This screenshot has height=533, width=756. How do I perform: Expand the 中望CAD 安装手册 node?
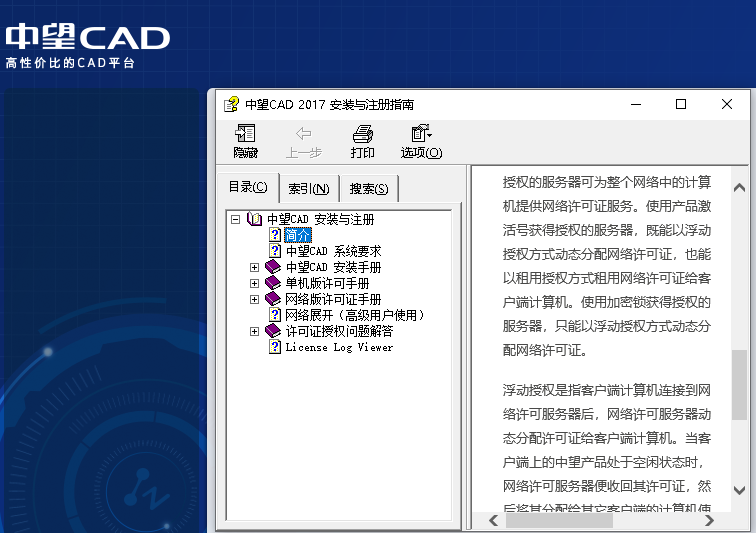pyautogui.click(x=255, y=267)
